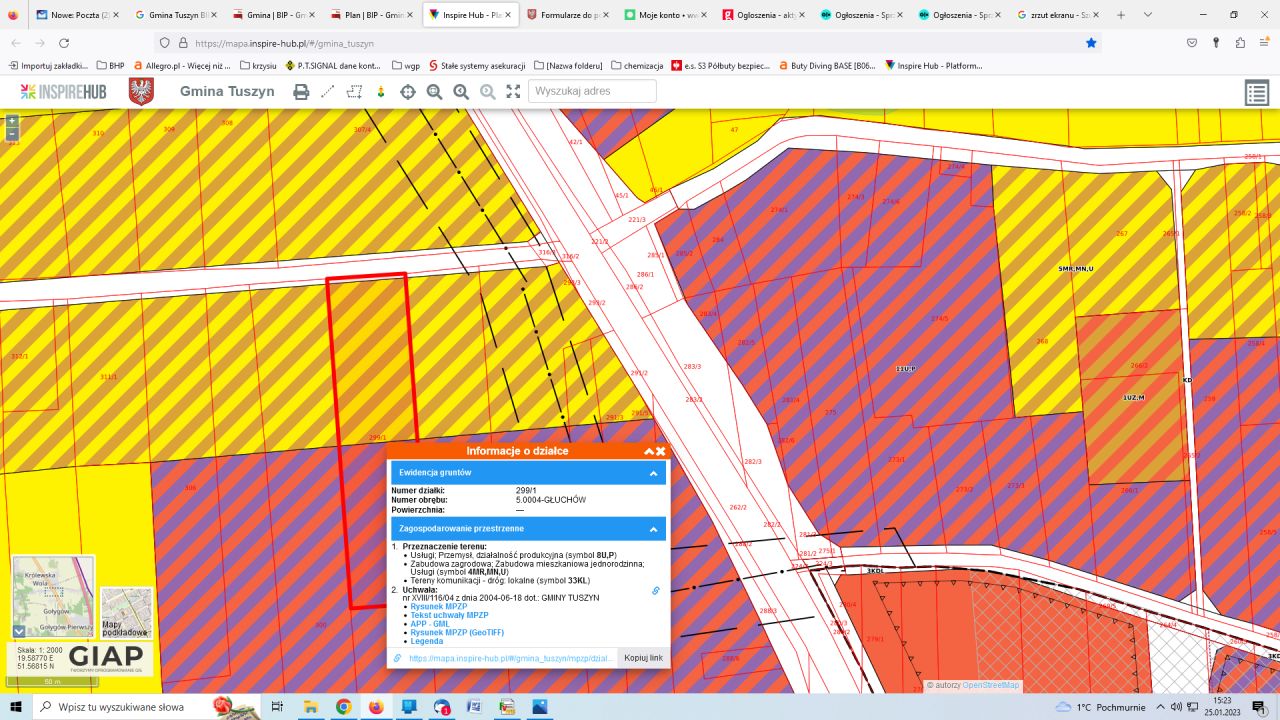This screenshot has height=720, width=1280.
Task: Click the map zoom out minus button
Action: click(12, 133)
